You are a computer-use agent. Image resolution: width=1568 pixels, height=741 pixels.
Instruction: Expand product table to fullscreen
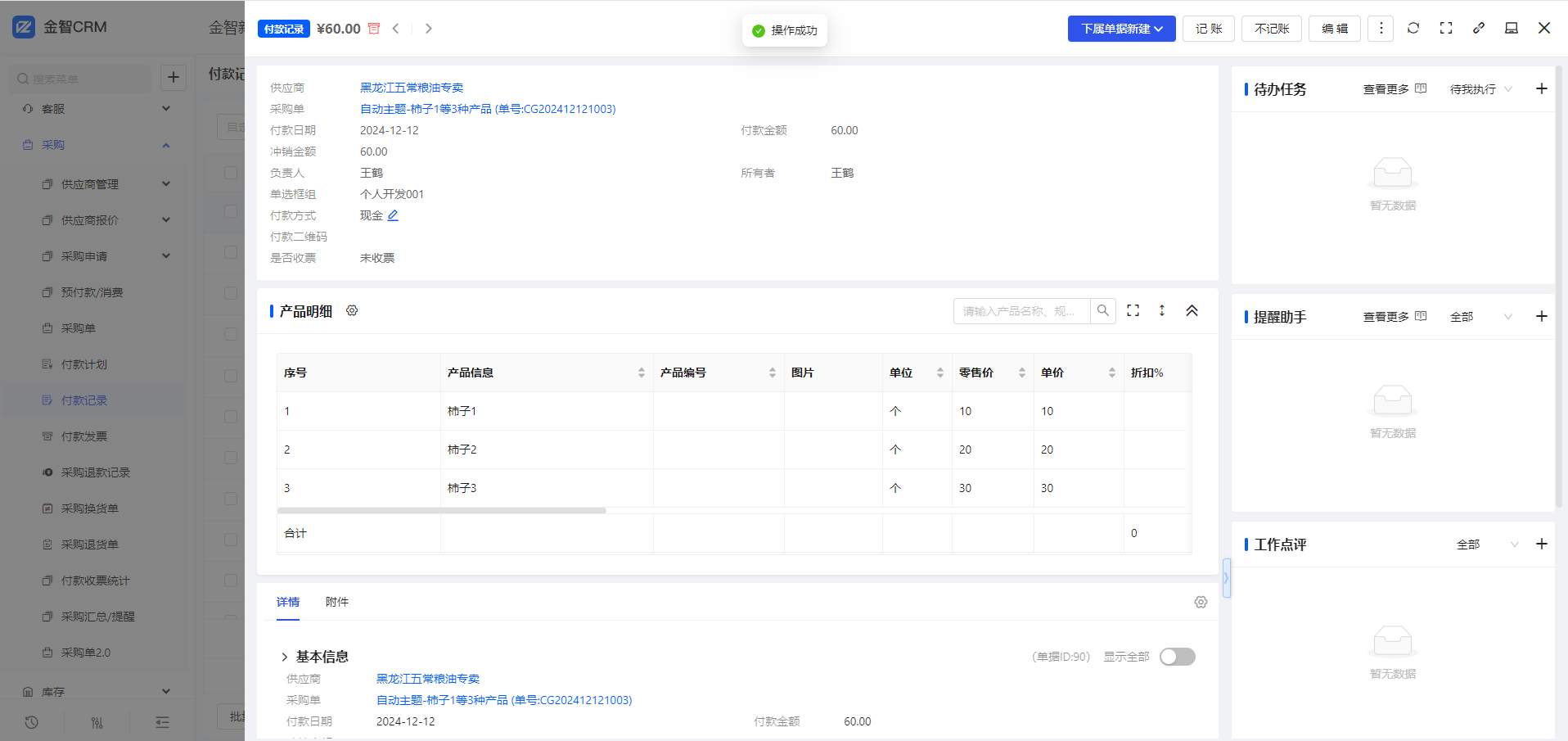pos(1133,311)
